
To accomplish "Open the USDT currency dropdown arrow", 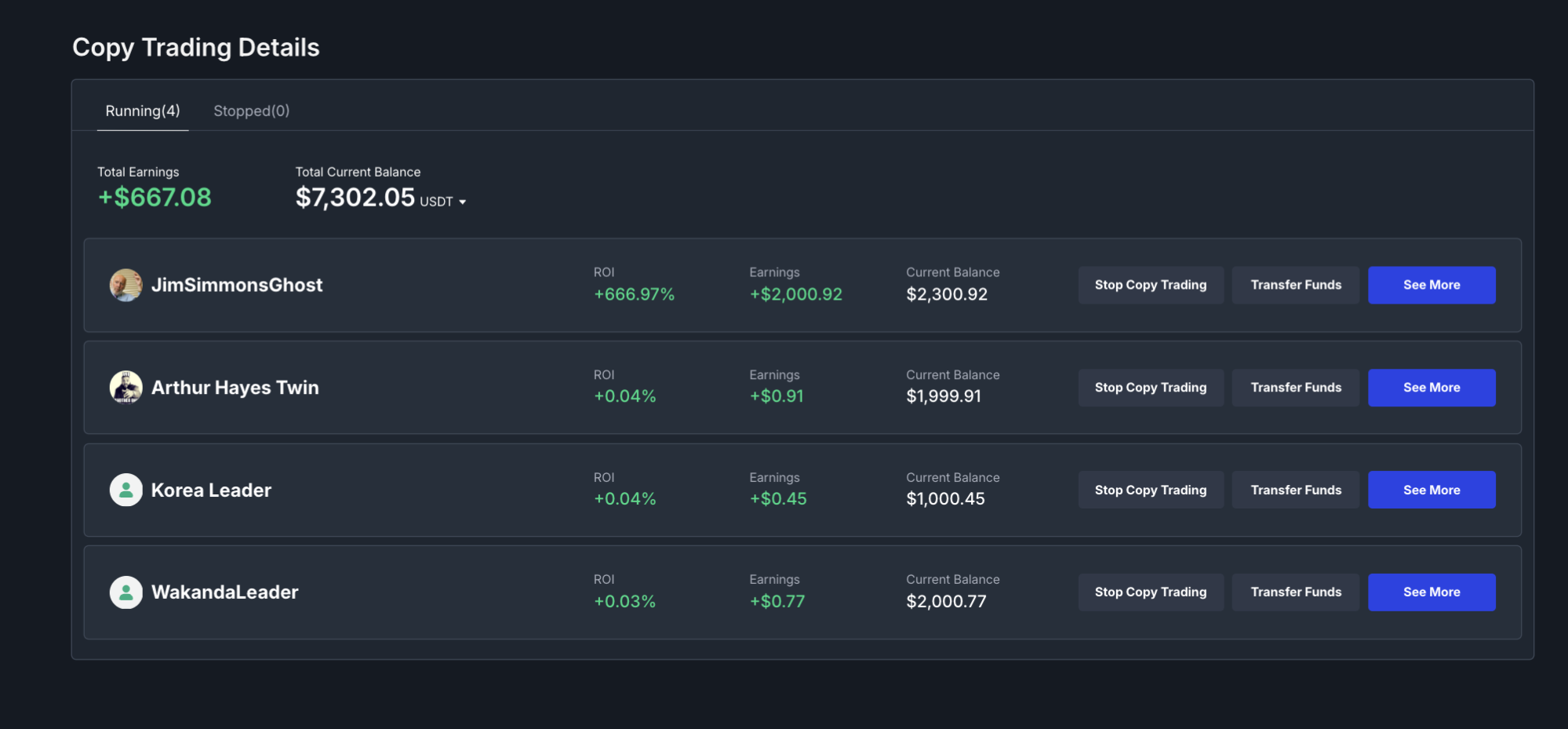I will pyautogui.click(x=463, y=202).
